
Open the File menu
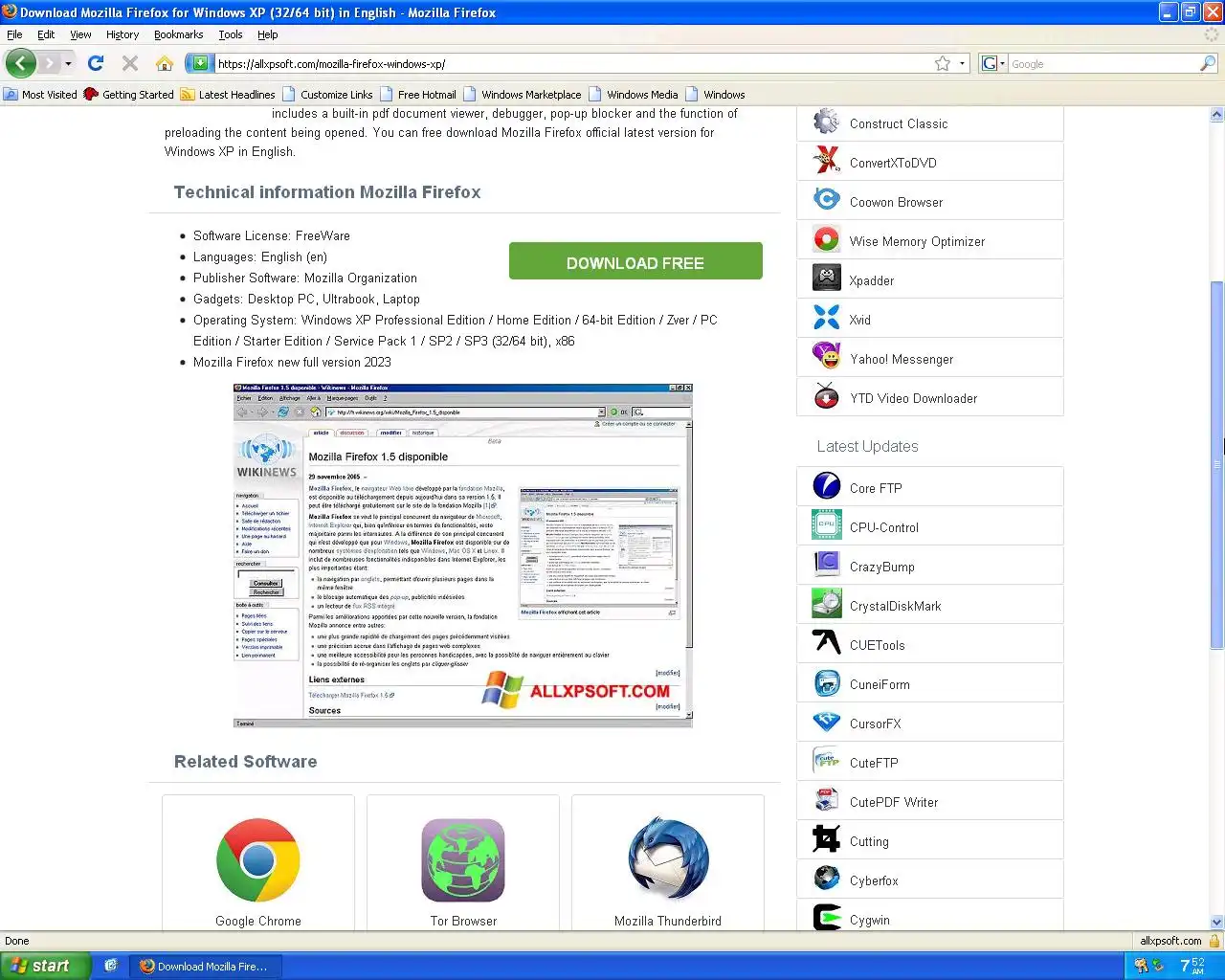[x=14, y=34]
